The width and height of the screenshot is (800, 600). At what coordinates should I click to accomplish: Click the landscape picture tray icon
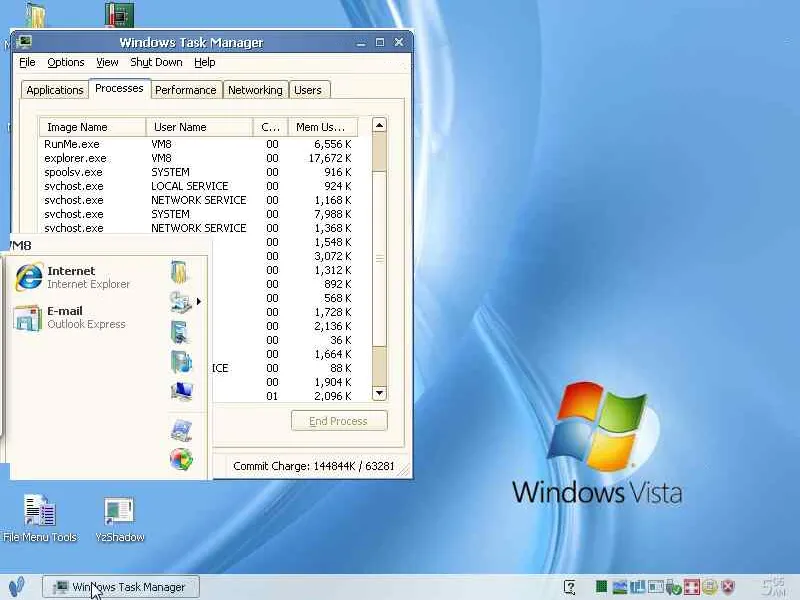tap(620, 587)
